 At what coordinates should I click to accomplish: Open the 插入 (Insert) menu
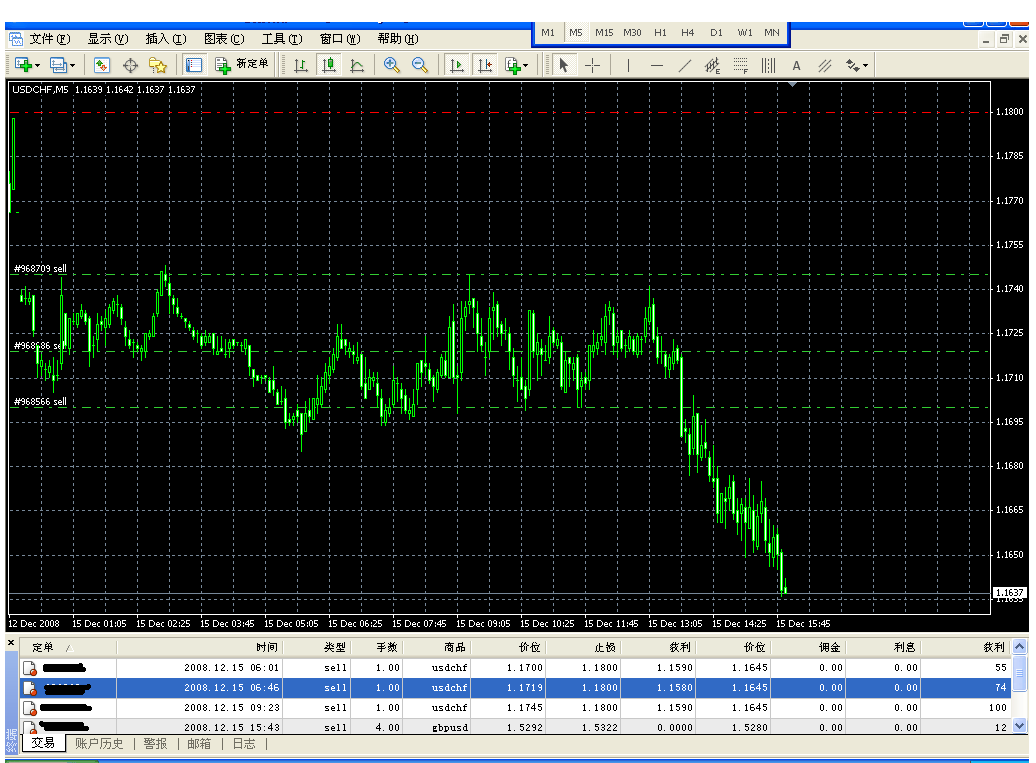pyautogui.click(x=165, y=39)
